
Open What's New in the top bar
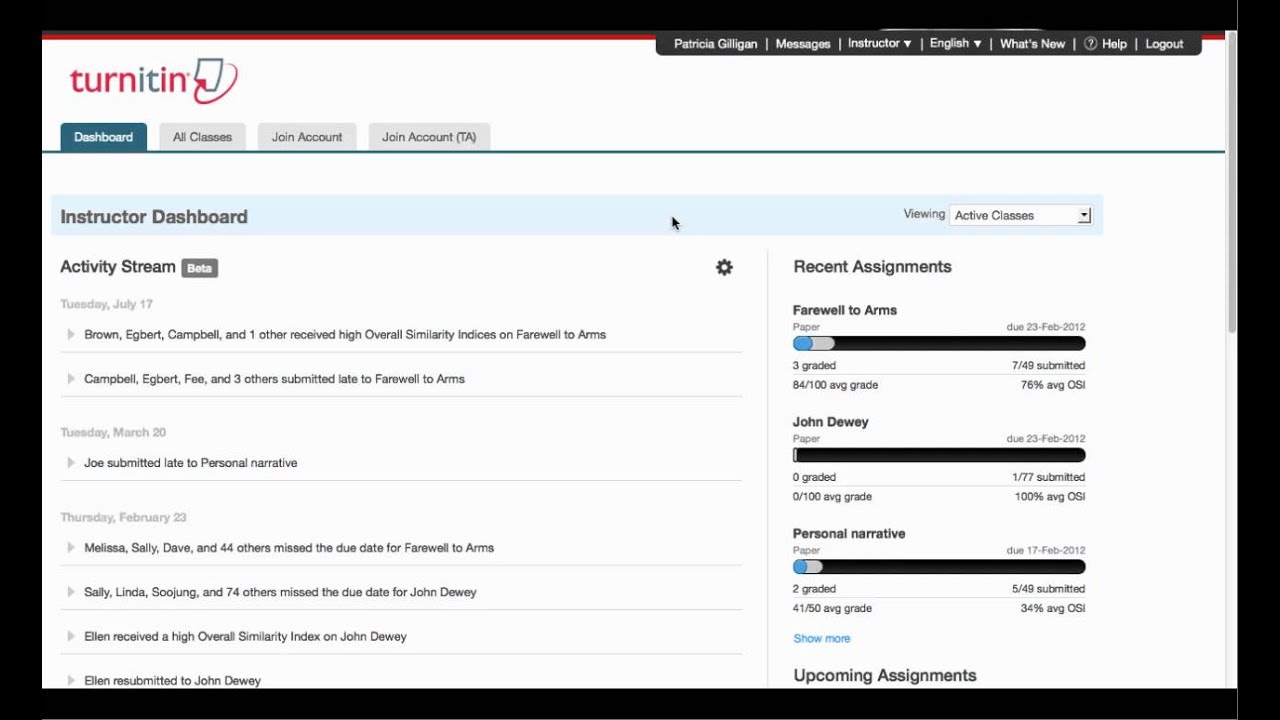point(1032,44)
